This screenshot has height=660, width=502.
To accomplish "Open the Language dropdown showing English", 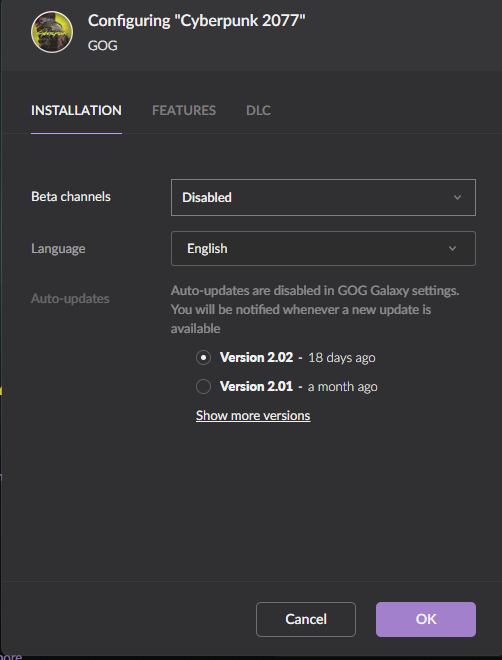I will click(323, 248).
